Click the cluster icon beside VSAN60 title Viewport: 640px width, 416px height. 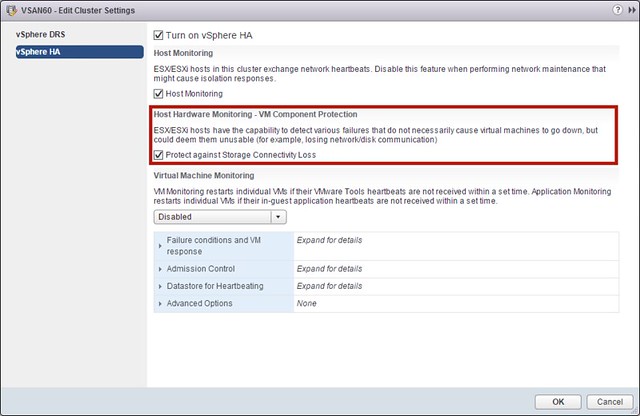[x=12, y=10]
